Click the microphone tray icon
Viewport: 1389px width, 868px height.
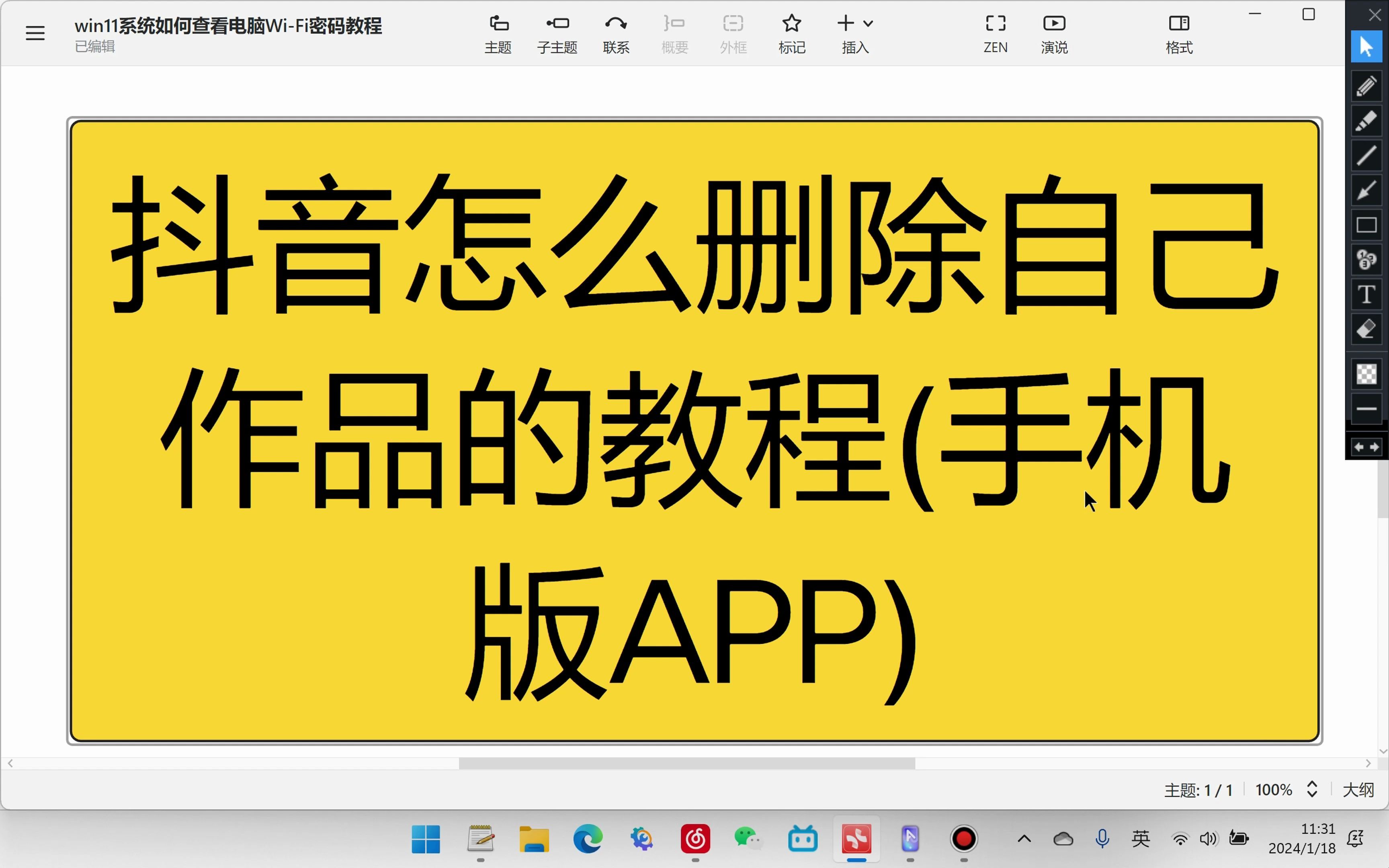click(1102, 839)
